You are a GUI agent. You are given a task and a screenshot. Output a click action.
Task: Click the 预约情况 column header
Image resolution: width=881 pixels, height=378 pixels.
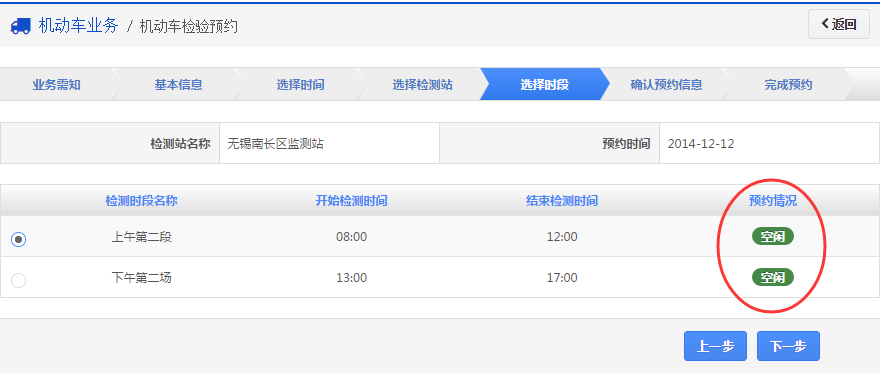(773, 201)
